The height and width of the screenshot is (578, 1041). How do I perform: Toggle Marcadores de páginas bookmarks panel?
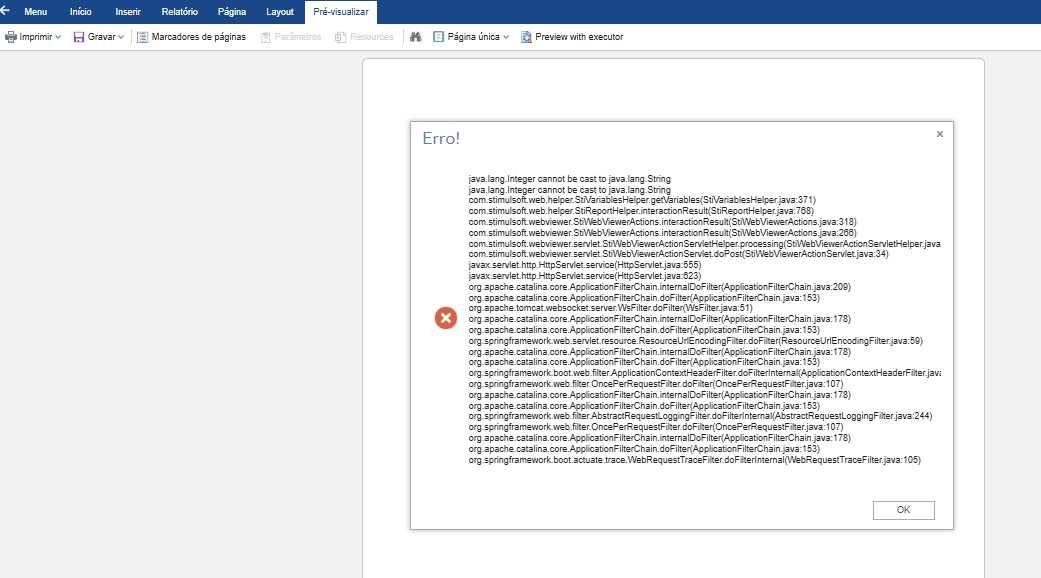point(191,37)
